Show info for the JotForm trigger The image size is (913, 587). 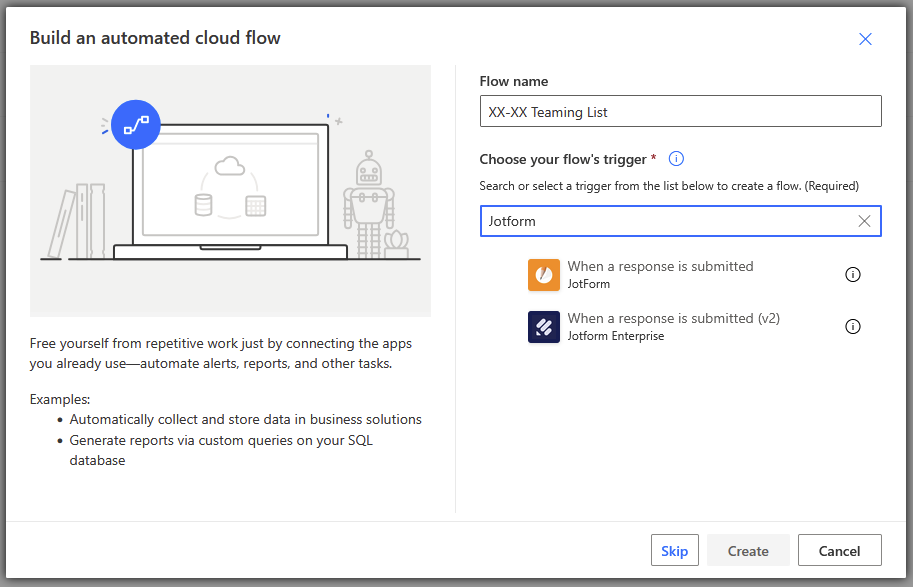852,275
